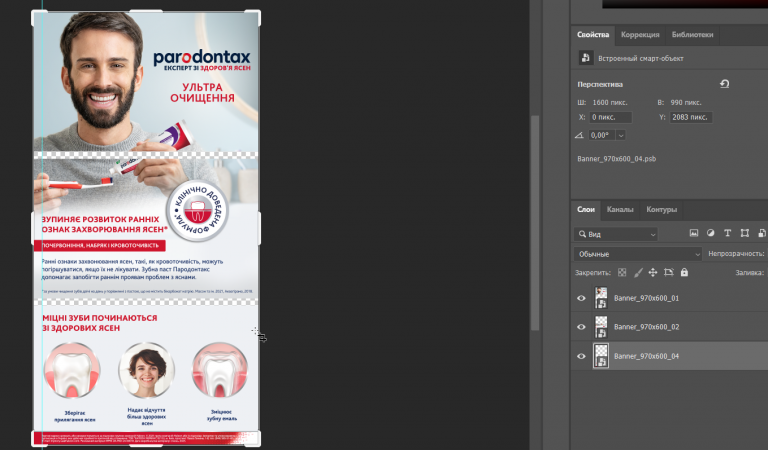Click the smart object icon in Properties
Viewport: 768px width, 450px height.
(585, 58)
